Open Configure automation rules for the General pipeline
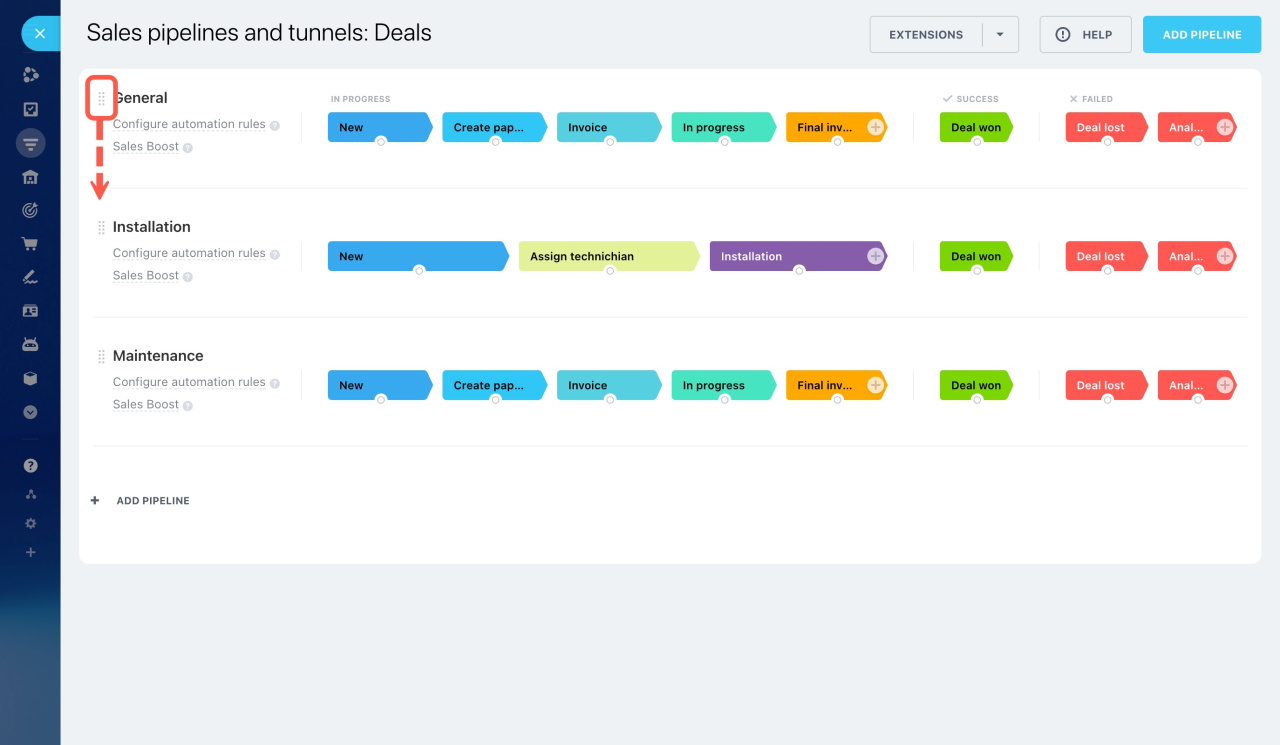 189,123
